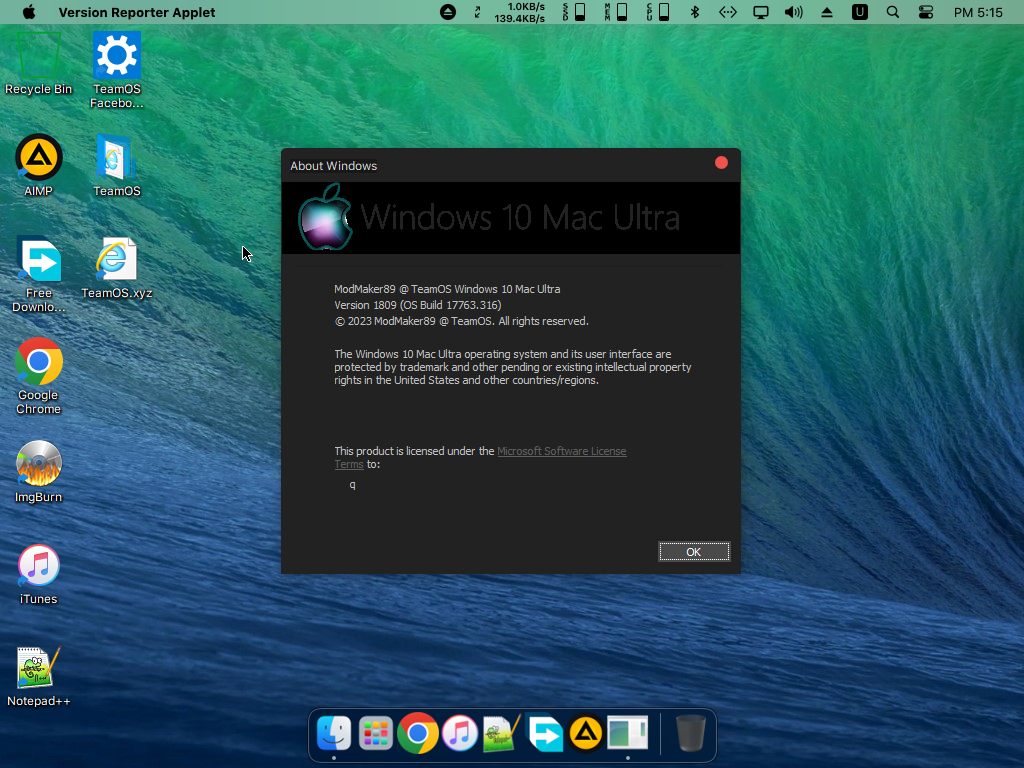This screenshot has width=1024, height=768.
Task: Click the About Windows title bar text
Action: pos(334,166)
